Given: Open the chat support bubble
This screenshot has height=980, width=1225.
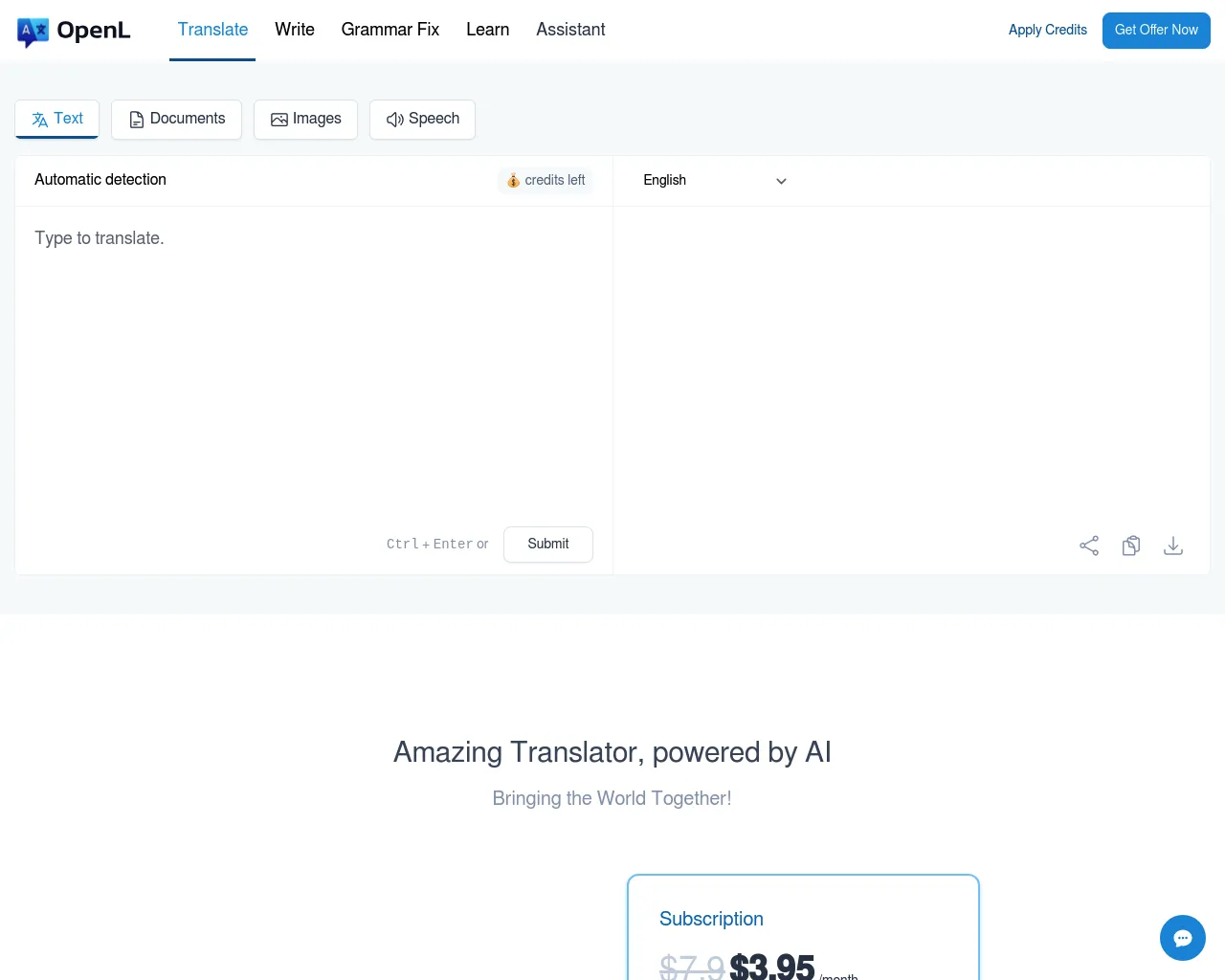Looking at the screenshot, I should [1182, 938].
